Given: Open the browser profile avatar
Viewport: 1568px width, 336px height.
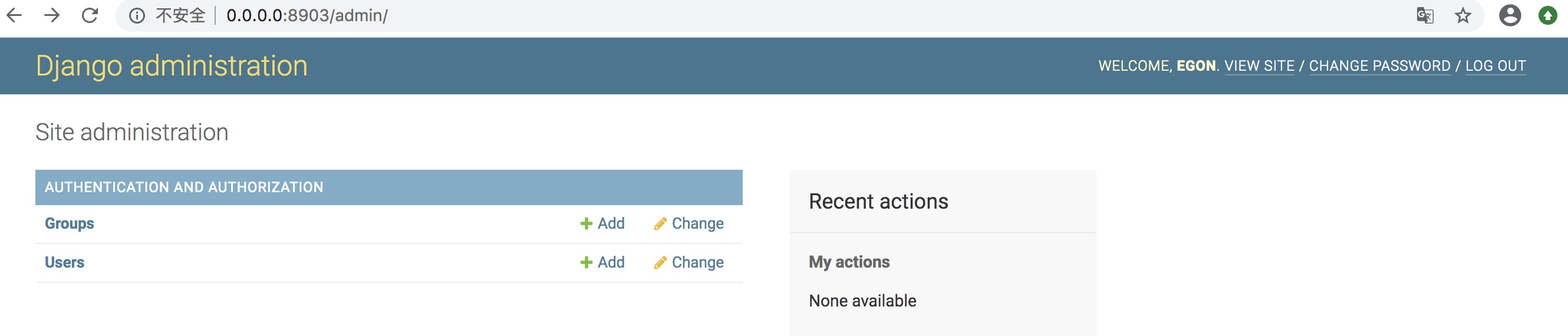Looking at the screenshot, I should click(x=1510, y=15).
